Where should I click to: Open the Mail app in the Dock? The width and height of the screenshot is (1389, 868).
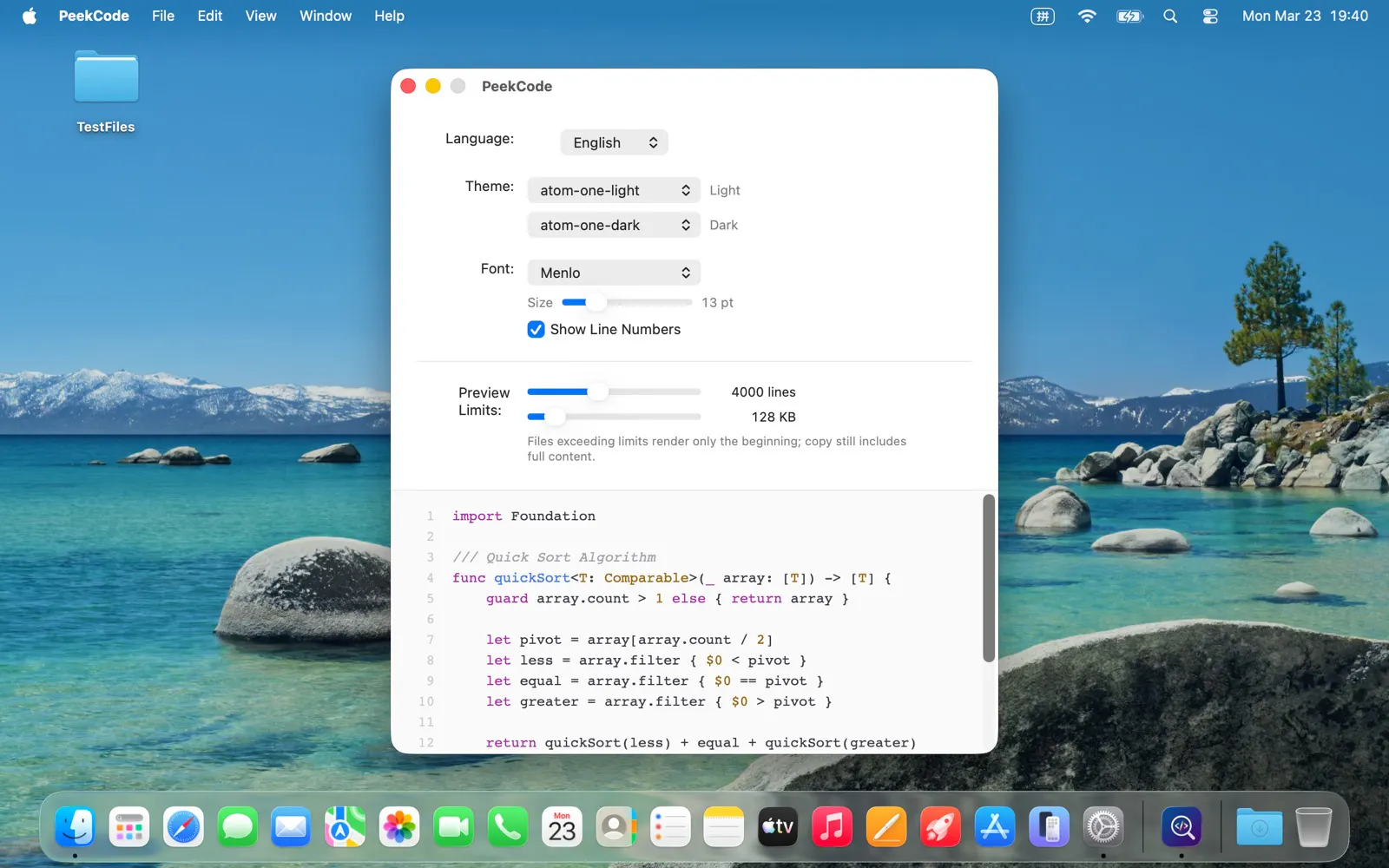291,827
